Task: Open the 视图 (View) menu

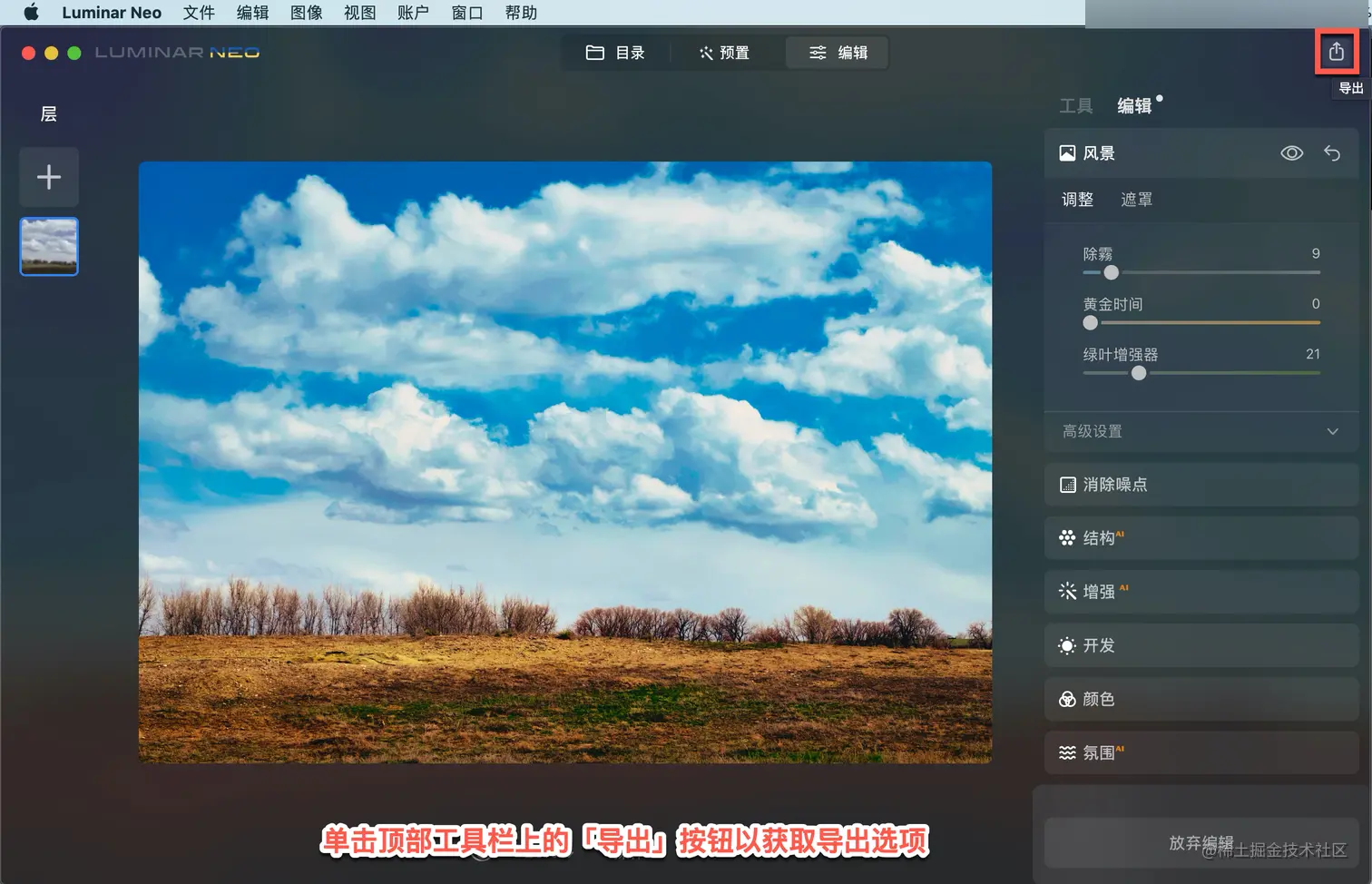Action: (x=360, y=13)
